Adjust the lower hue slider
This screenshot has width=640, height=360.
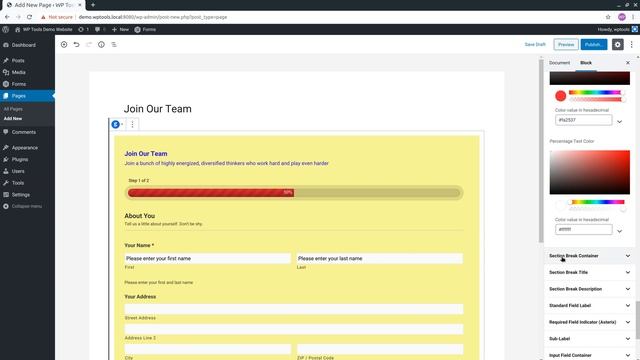597,202
